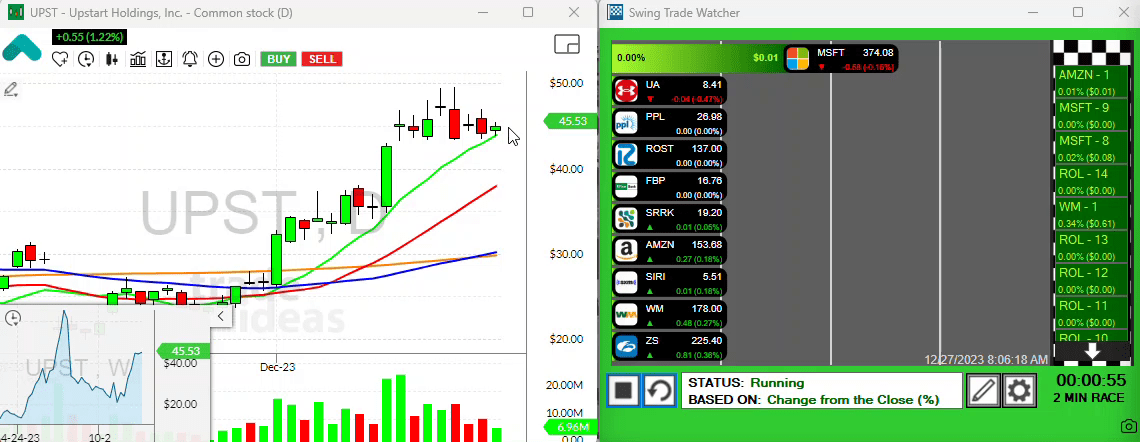Open edit with the pencil button in Swing Trade Watcher
The image size is (1140, 442).
pyautogui.click(x=983, y=390)
